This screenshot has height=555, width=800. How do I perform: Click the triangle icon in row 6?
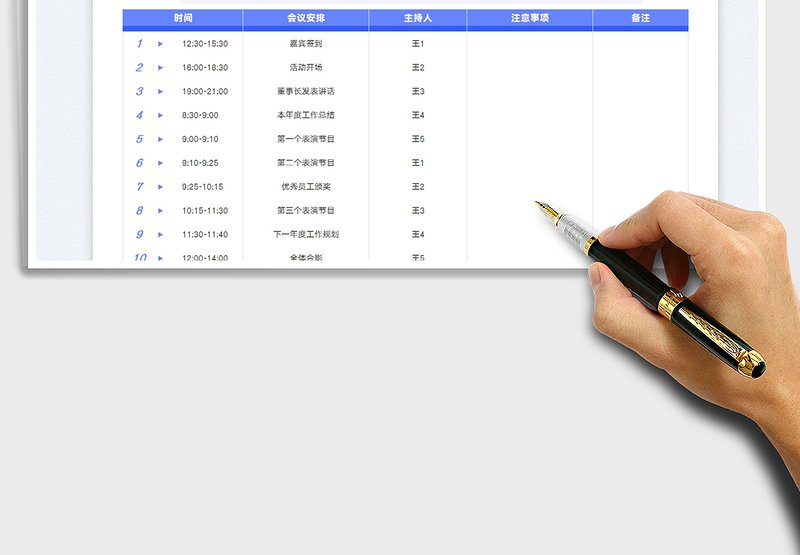click(160, 163)
